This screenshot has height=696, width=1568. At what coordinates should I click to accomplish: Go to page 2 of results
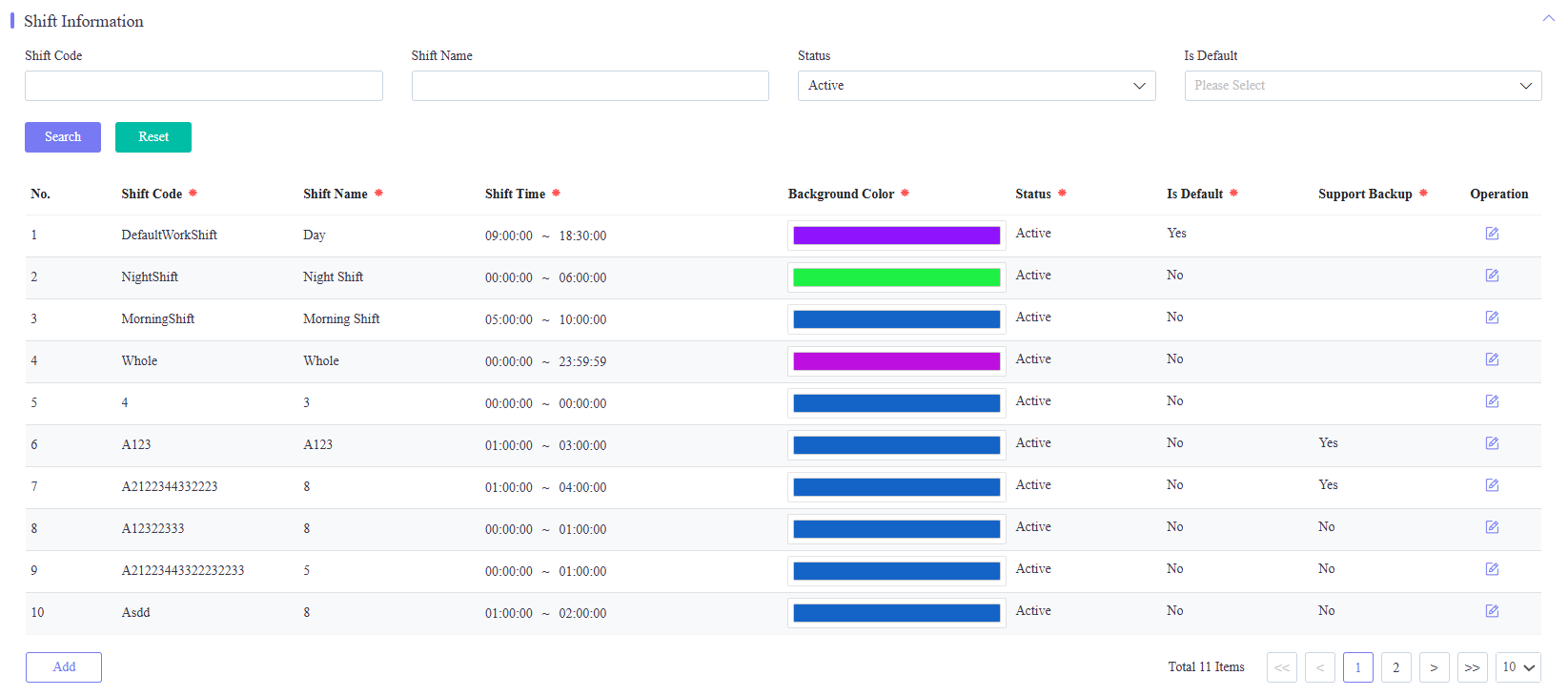(1396, 667)
